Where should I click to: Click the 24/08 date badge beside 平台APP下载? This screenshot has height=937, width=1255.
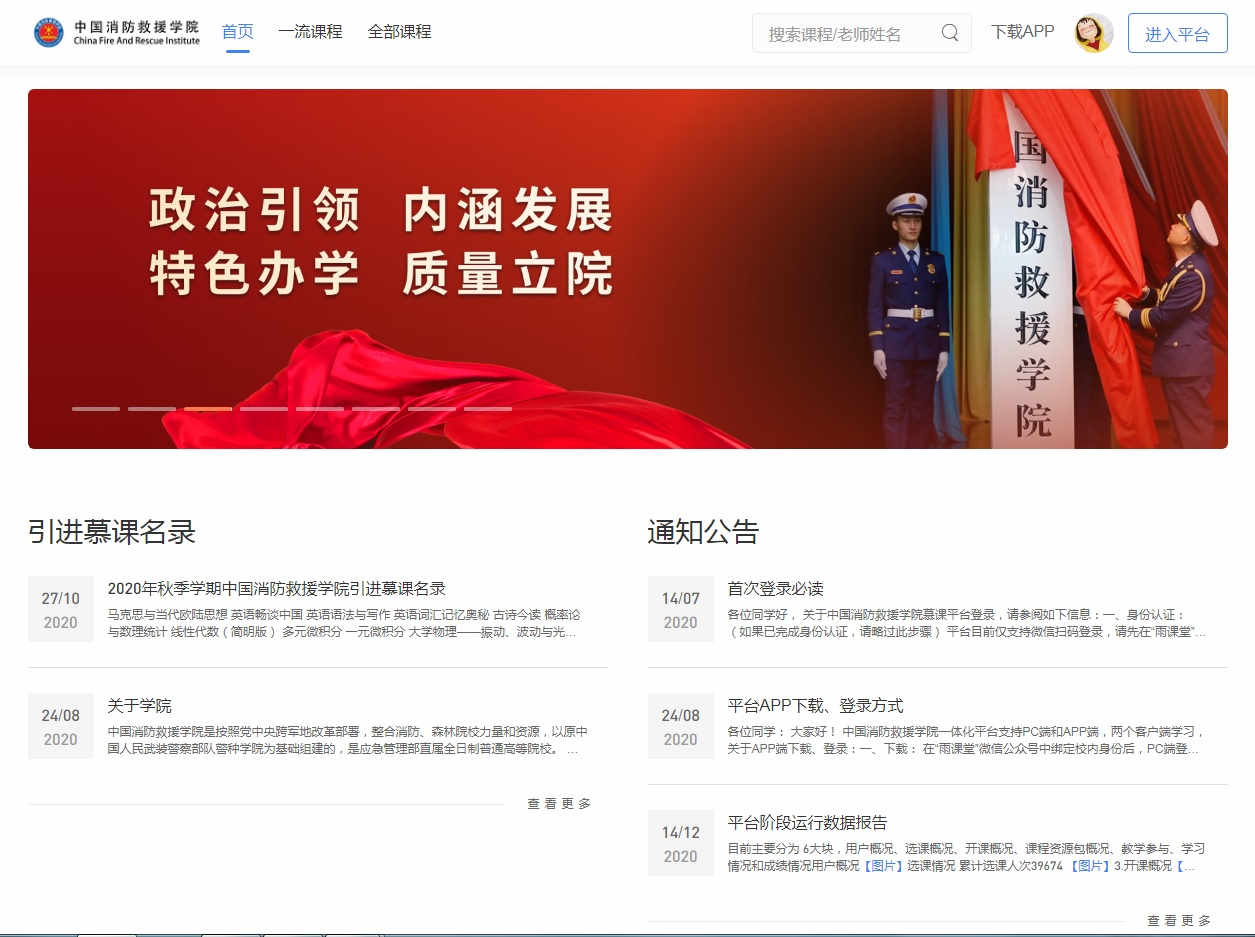pyautogui.click(x=681, y=727)
